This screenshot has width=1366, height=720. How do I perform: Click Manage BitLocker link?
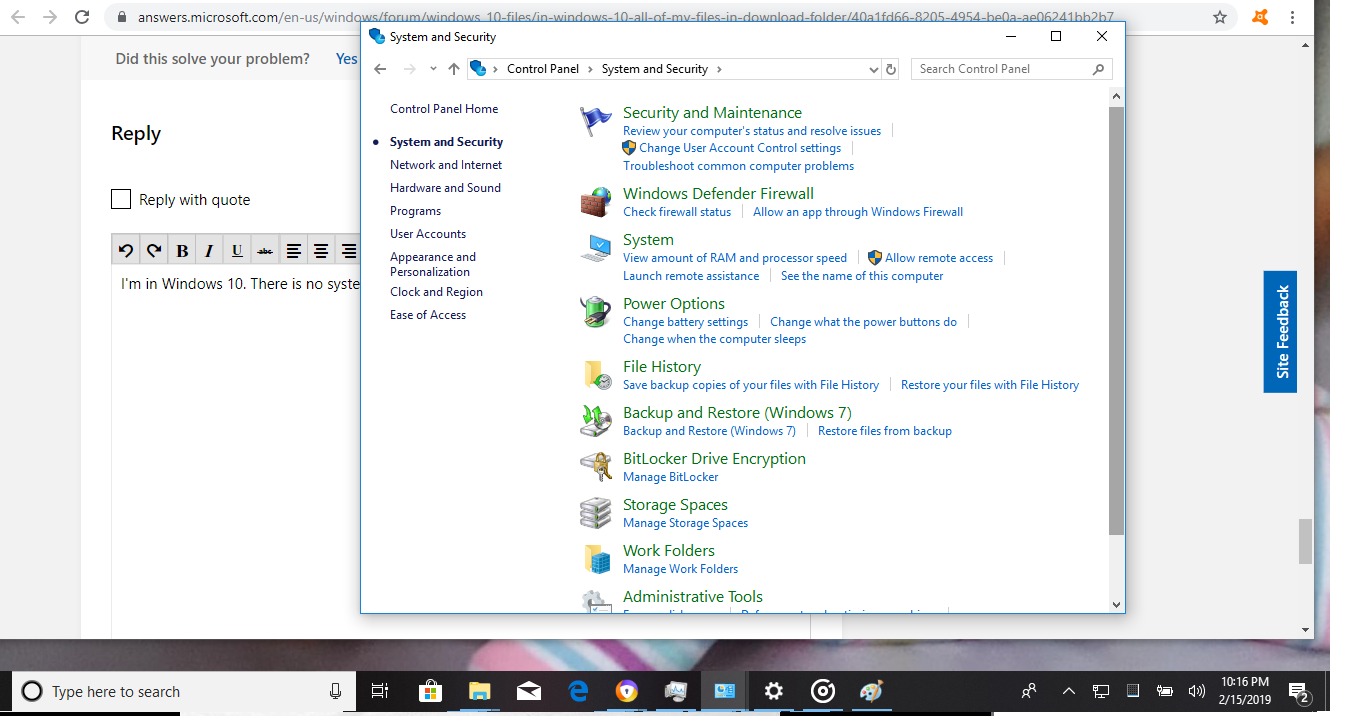670,477
